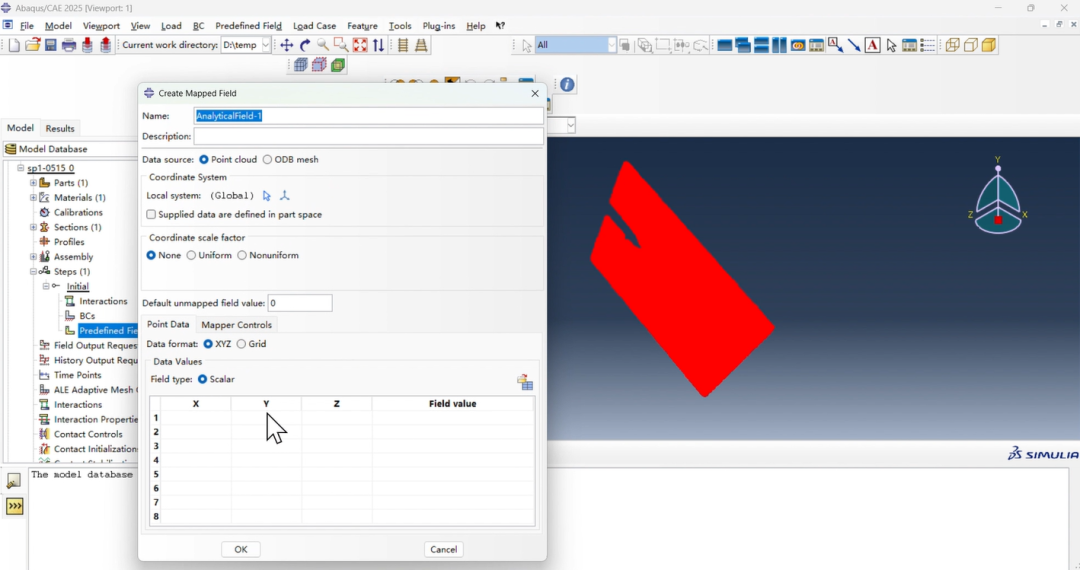The height and width of the screenshot is (570, 1080).
Task: Click the Default unmapped field value box
Action: click(299, 303)
